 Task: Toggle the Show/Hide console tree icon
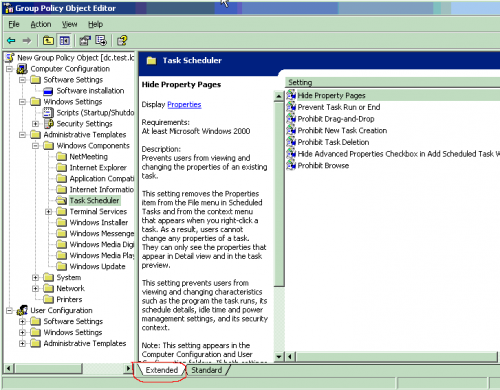coord(65,41)
